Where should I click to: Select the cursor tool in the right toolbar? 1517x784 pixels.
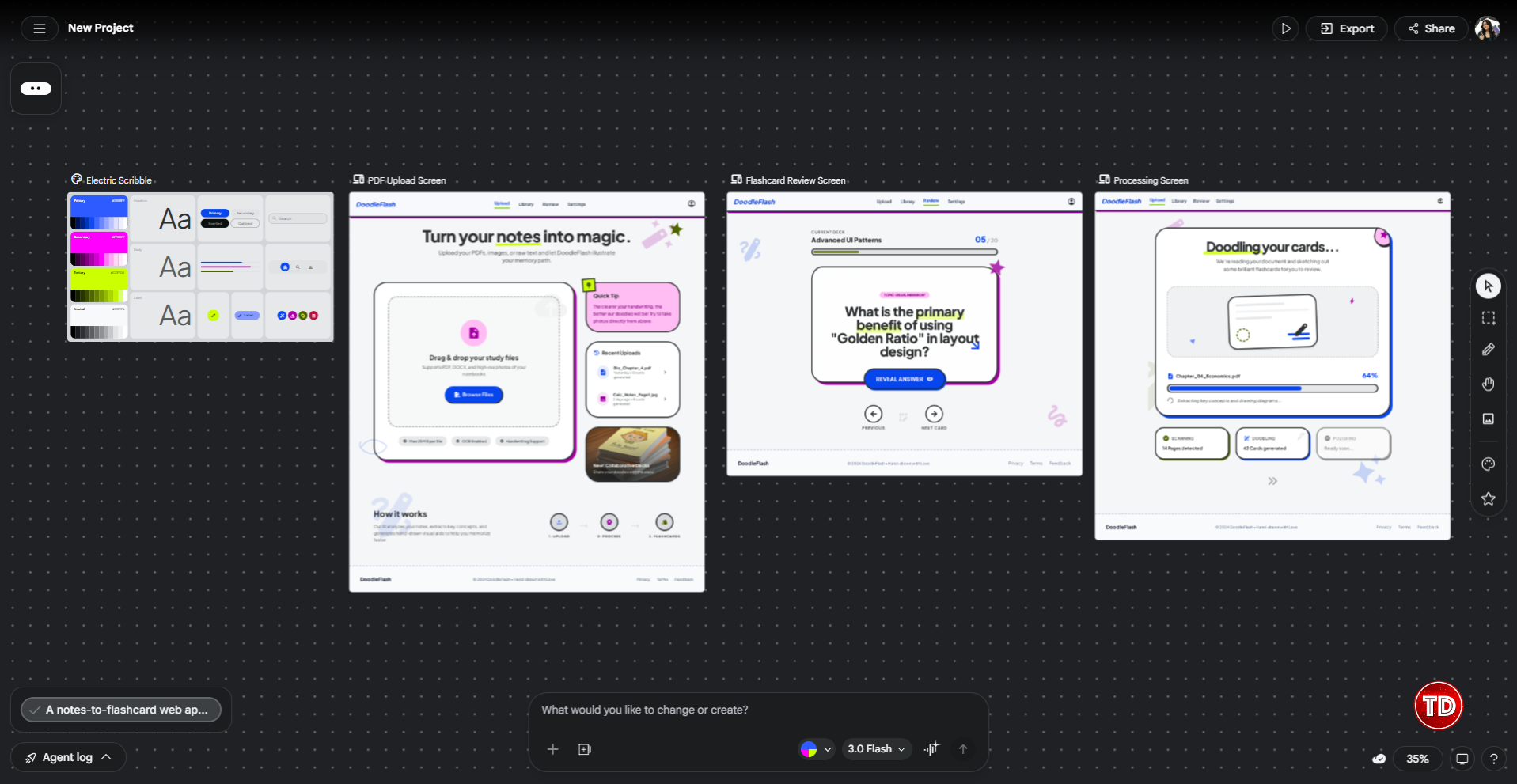pyautogui.click(x=1489, y=286)
